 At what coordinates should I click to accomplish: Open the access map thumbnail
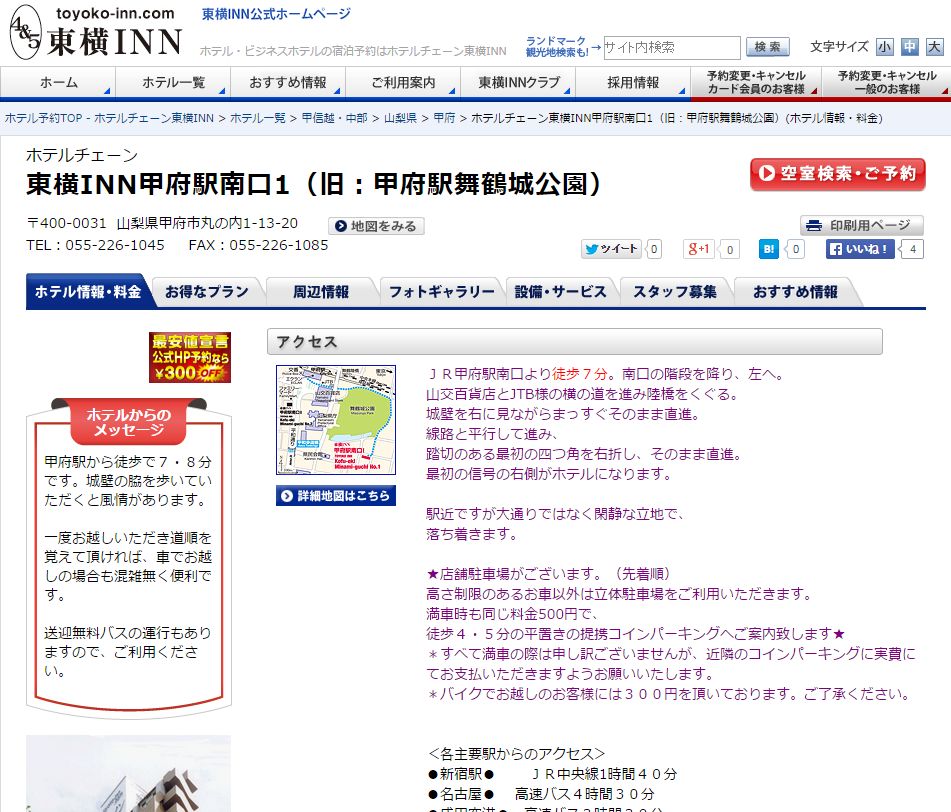pos(336,419)
